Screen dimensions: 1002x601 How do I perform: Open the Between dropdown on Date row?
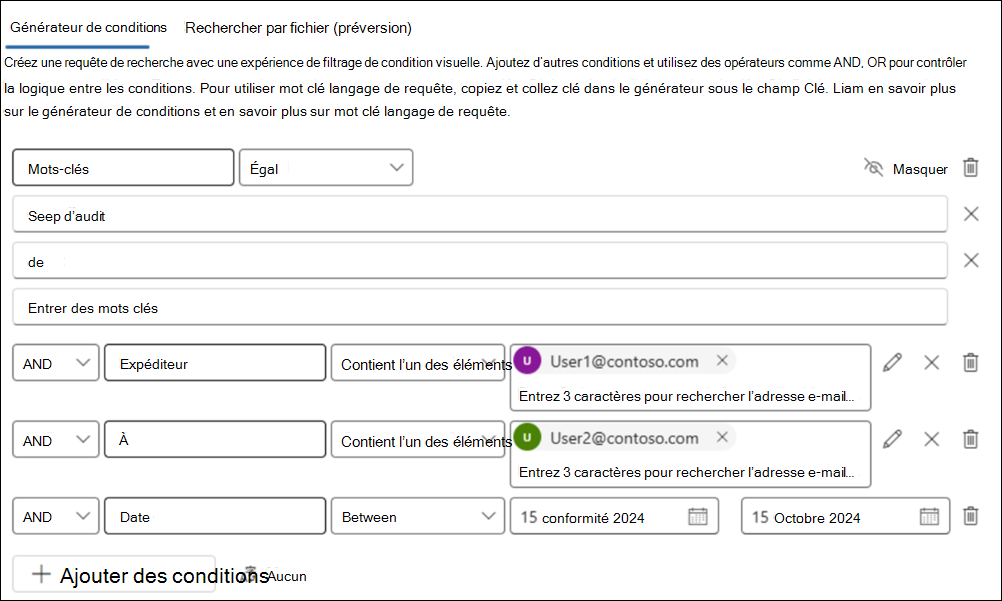420,516
